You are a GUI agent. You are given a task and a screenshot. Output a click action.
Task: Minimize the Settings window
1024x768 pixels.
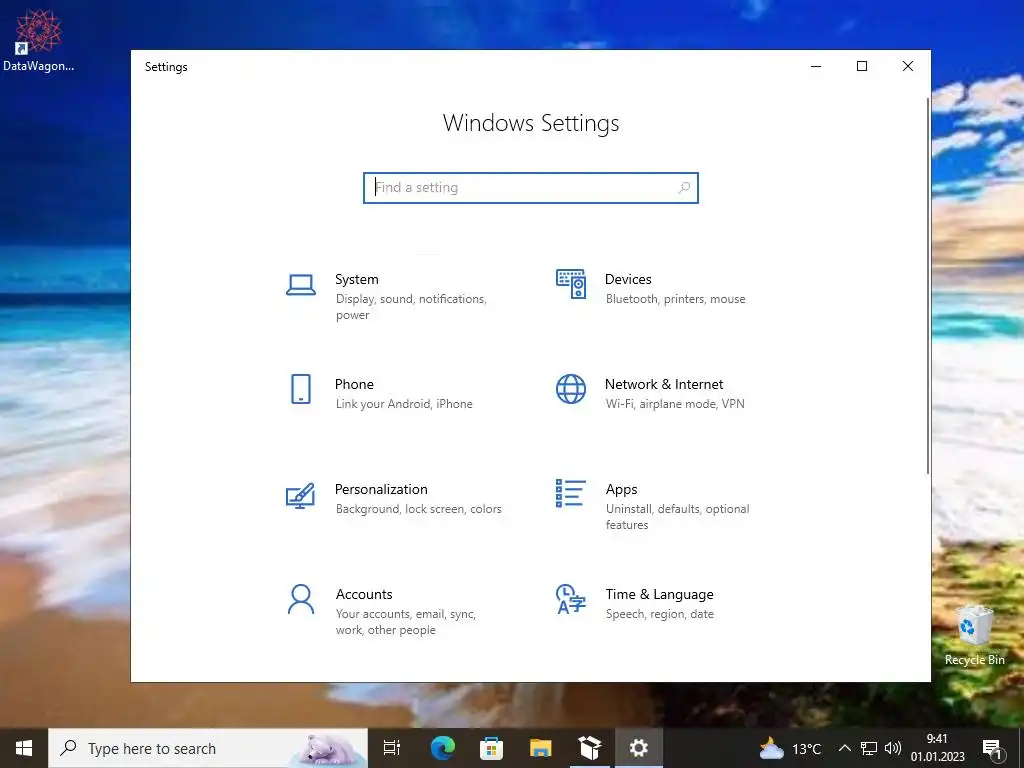coord(816,67)
